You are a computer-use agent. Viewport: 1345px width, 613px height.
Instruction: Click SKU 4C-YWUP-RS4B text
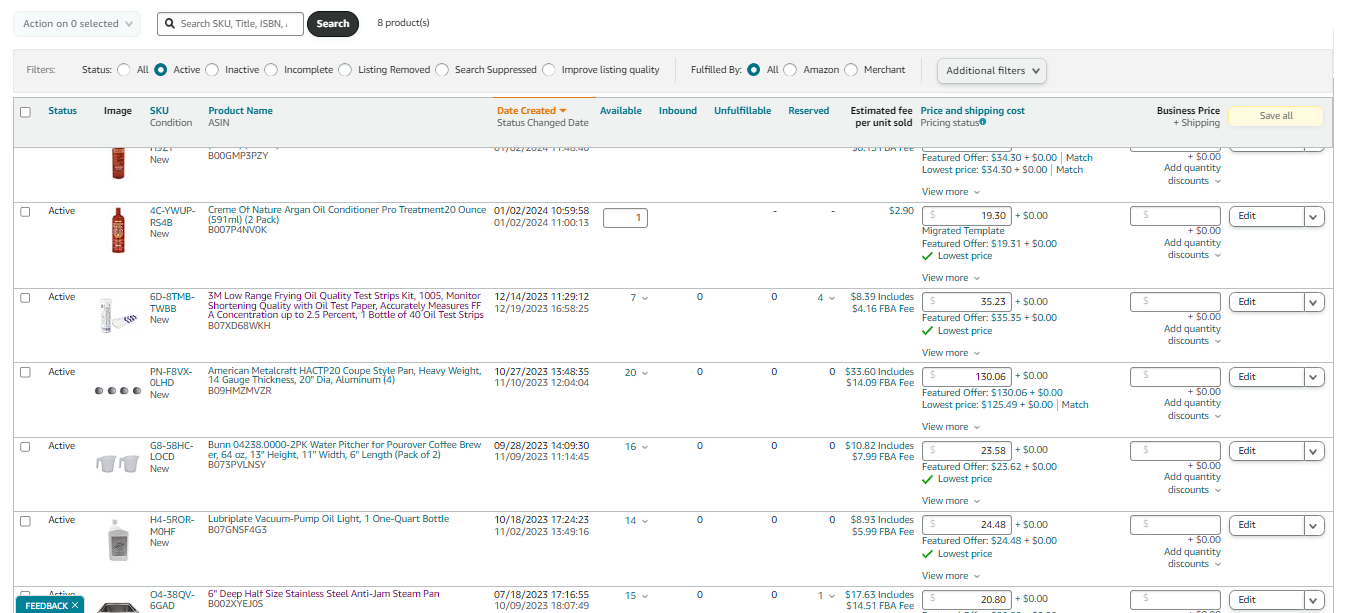click(x=172, y=217)
